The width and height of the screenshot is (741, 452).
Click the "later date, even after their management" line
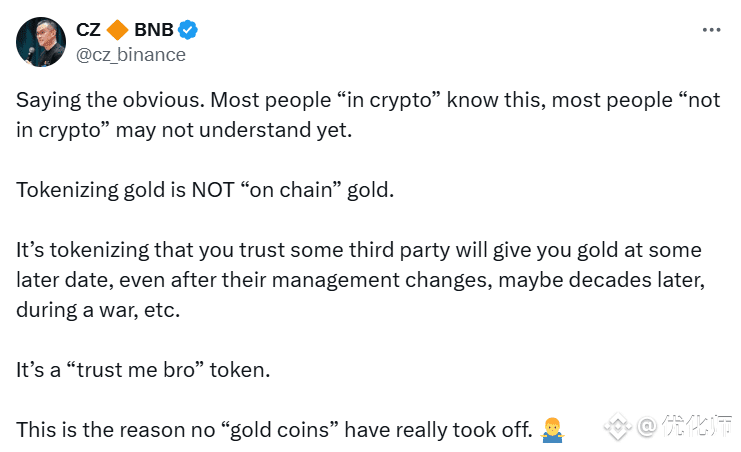coord(361,280)
